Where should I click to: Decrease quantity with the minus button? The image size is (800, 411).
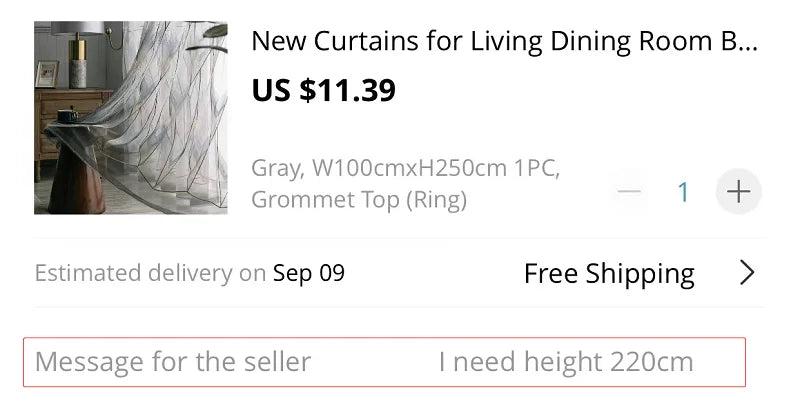click(629, 192)
